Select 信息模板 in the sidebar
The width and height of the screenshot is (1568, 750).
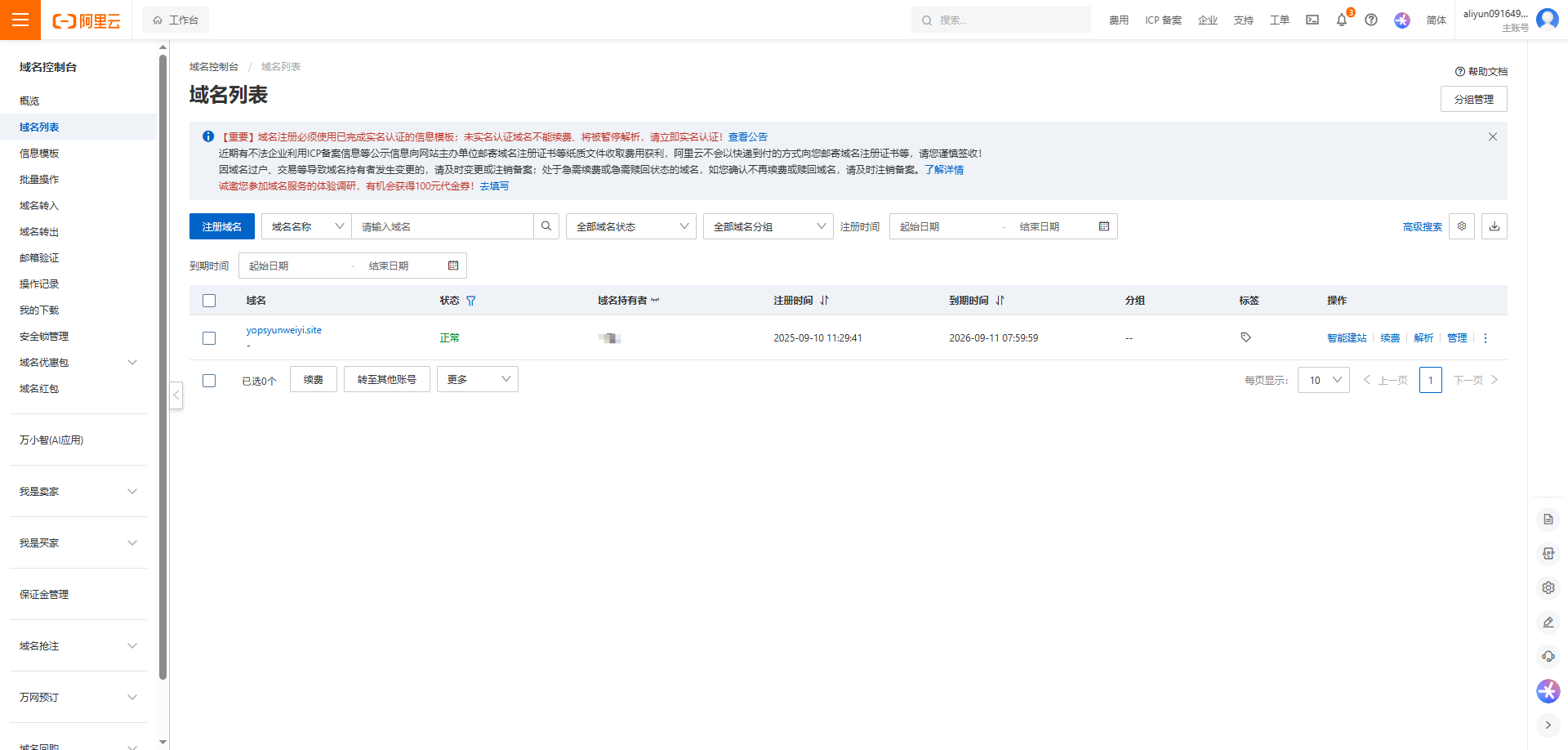click(39, 154)
